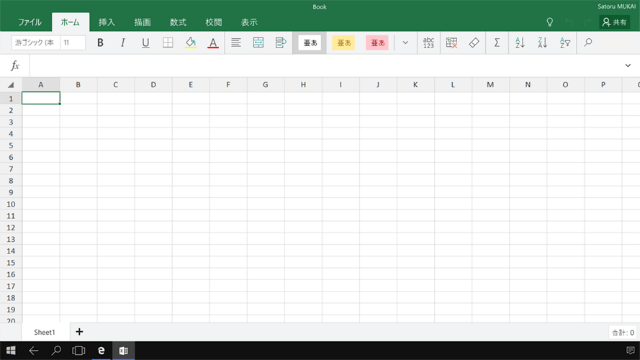Open number format abc123 icon
Viewport: 640px width, 360px height.
click(x=429, y=42)
